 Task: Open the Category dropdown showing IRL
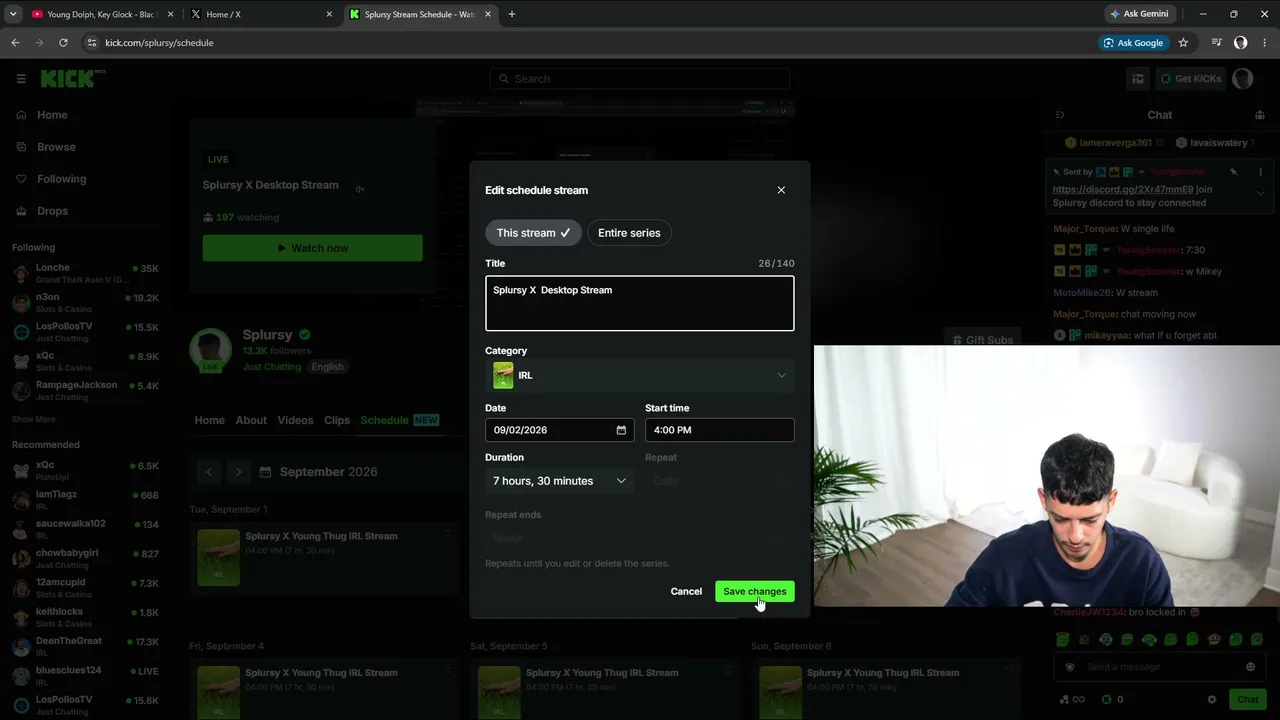(x=640, y=375)
